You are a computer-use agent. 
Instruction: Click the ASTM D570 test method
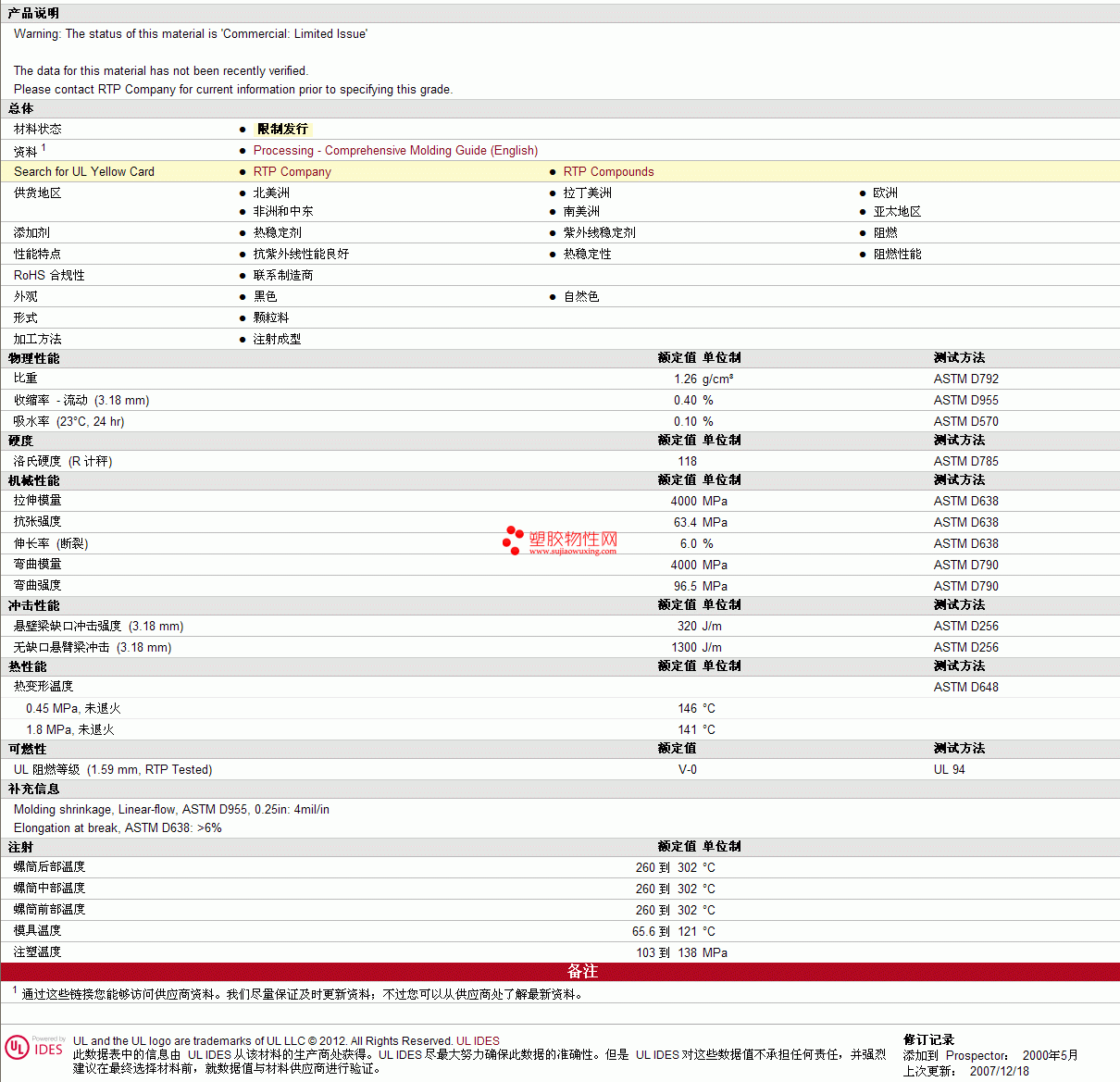pos(966,421)
